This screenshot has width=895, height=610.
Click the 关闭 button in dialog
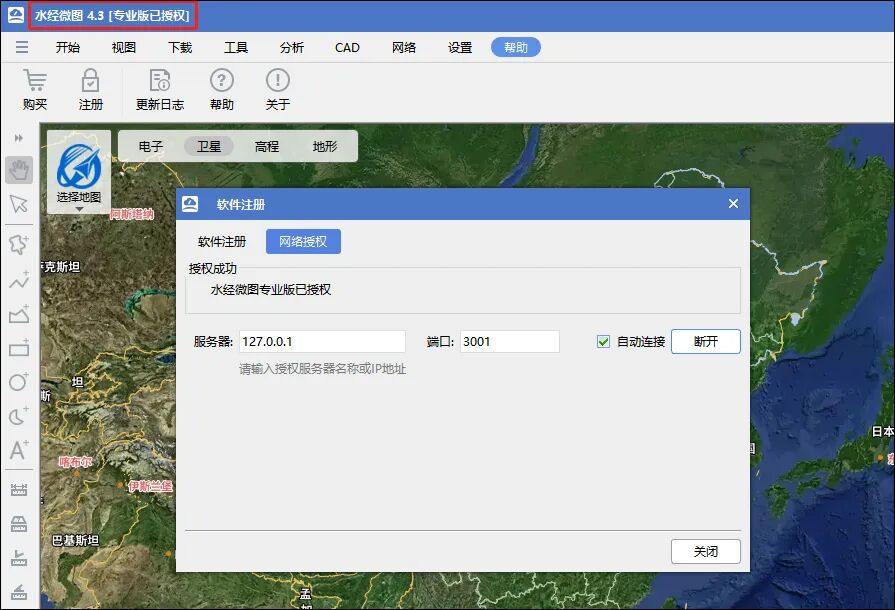click(x=705, y=551)
